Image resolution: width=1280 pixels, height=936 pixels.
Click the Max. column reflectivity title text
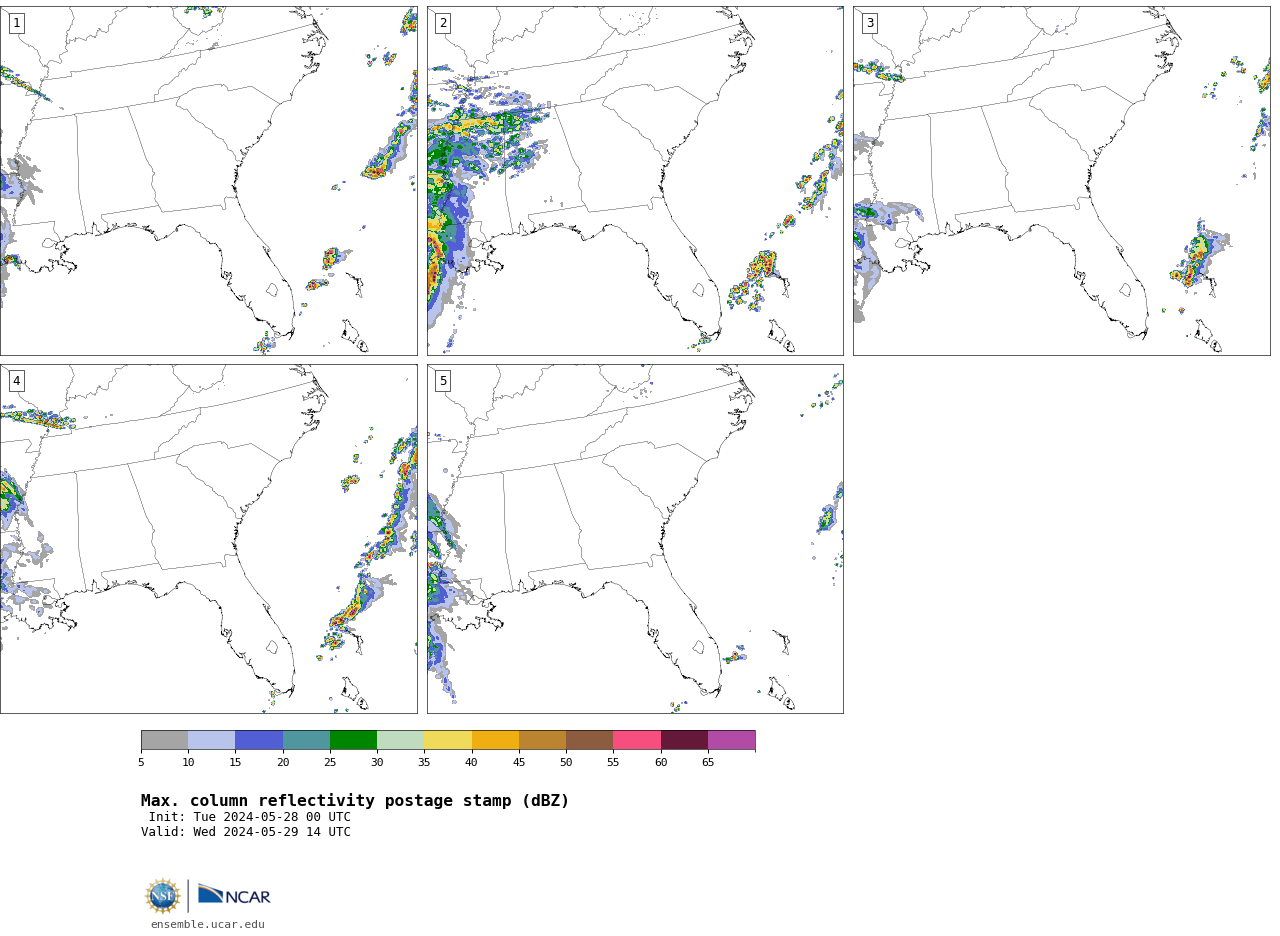tap(355, 801)
